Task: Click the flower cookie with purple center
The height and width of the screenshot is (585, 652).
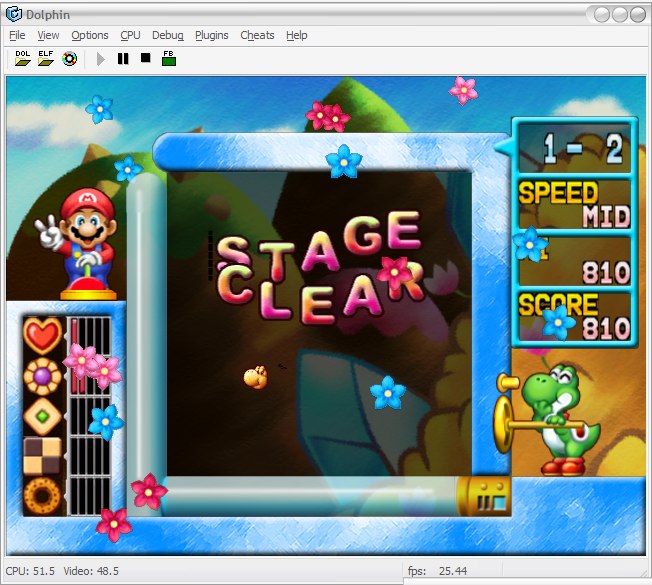Action: (42, 376)
